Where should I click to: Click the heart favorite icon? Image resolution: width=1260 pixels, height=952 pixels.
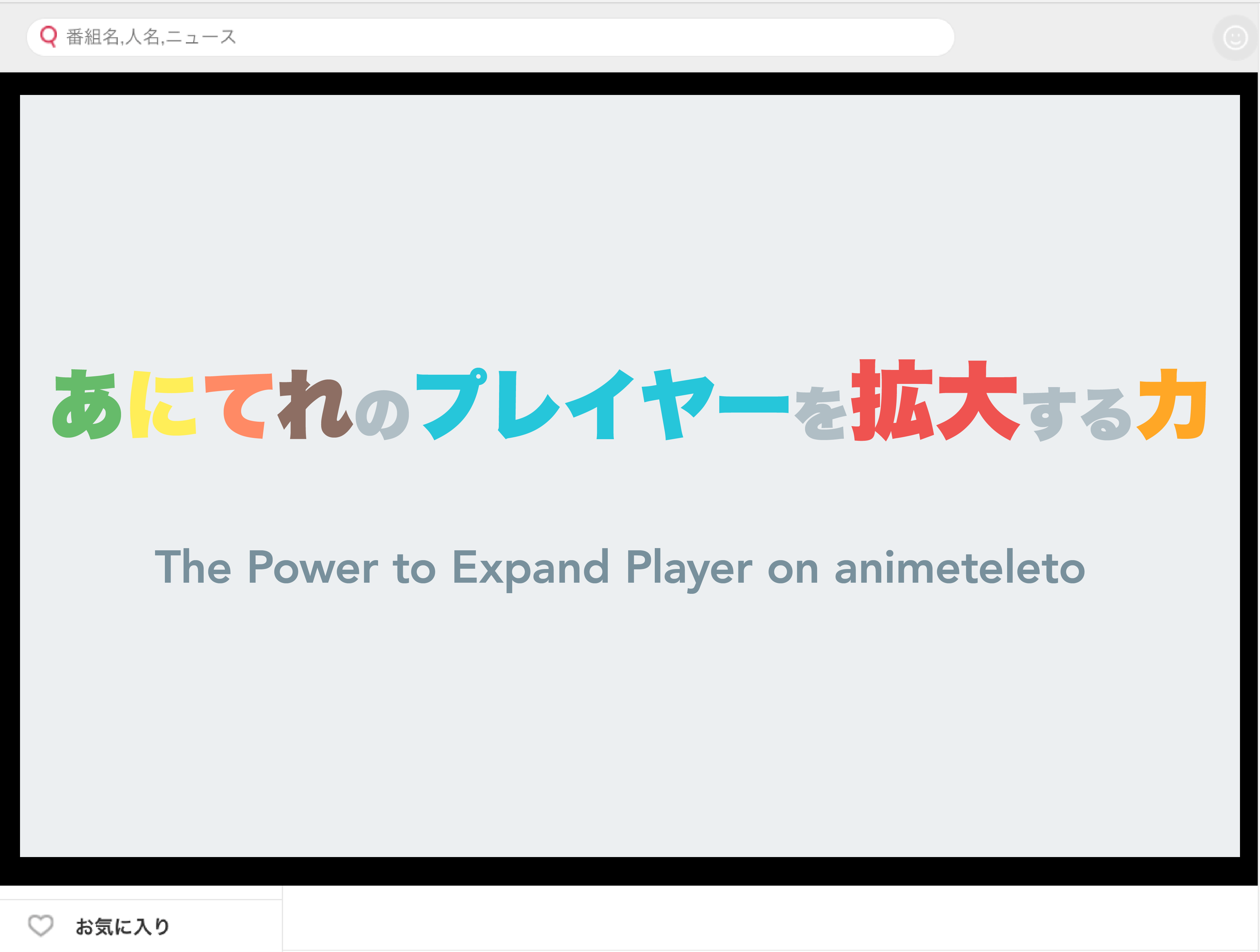tap(41, 925)
